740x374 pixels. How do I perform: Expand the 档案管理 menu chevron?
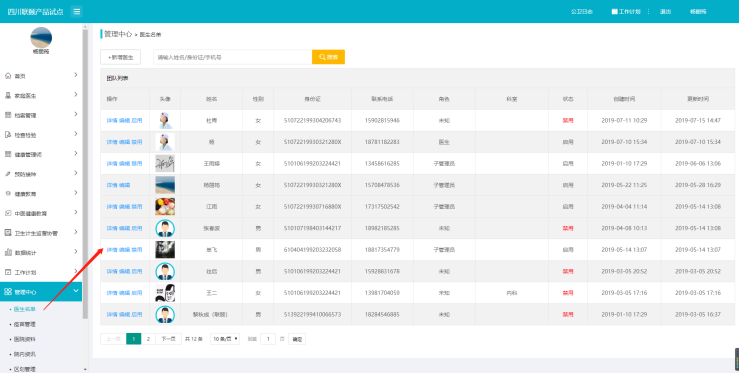76,114
